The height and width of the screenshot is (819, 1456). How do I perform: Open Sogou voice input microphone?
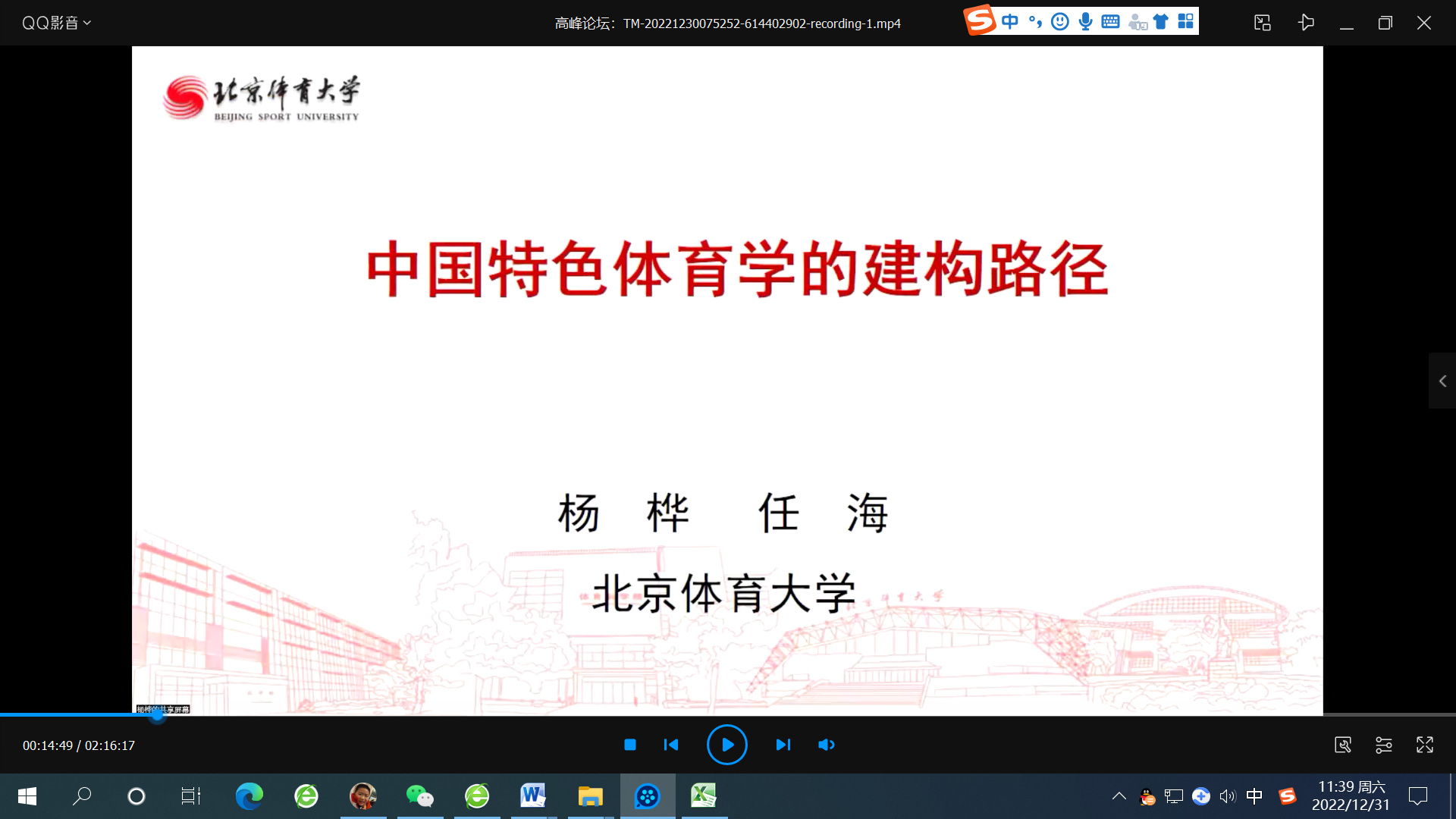(x=1085, y=21)
